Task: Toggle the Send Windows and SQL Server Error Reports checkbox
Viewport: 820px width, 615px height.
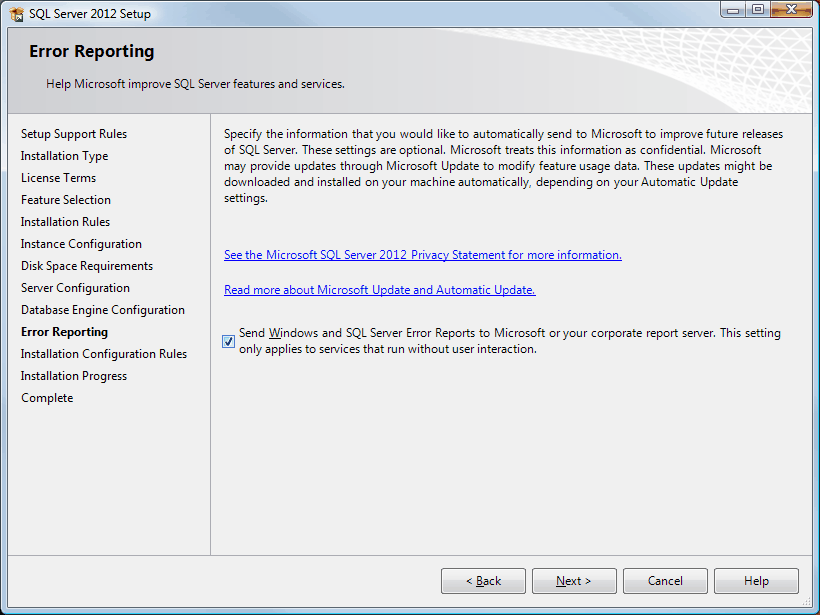Action: pos(229,341)
